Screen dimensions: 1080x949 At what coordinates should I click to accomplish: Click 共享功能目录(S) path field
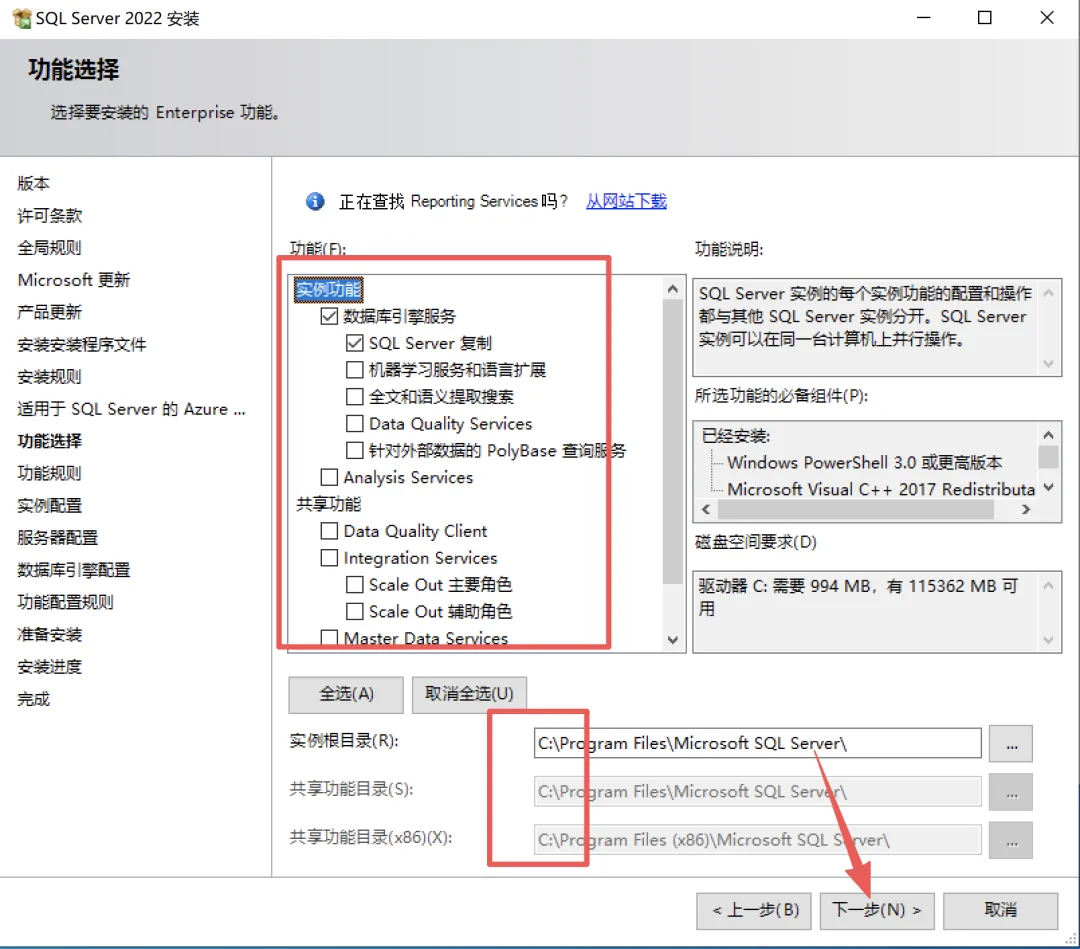(757, 792)
